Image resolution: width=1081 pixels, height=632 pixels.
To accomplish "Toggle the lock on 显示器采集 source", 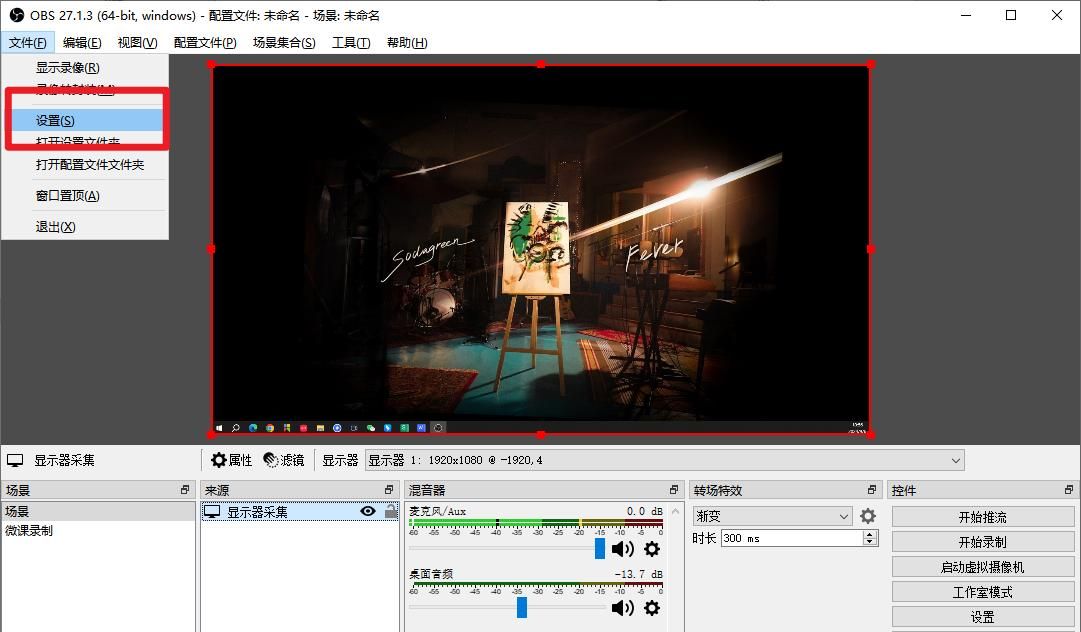I will pyautogui.click(x=391, y=511).
